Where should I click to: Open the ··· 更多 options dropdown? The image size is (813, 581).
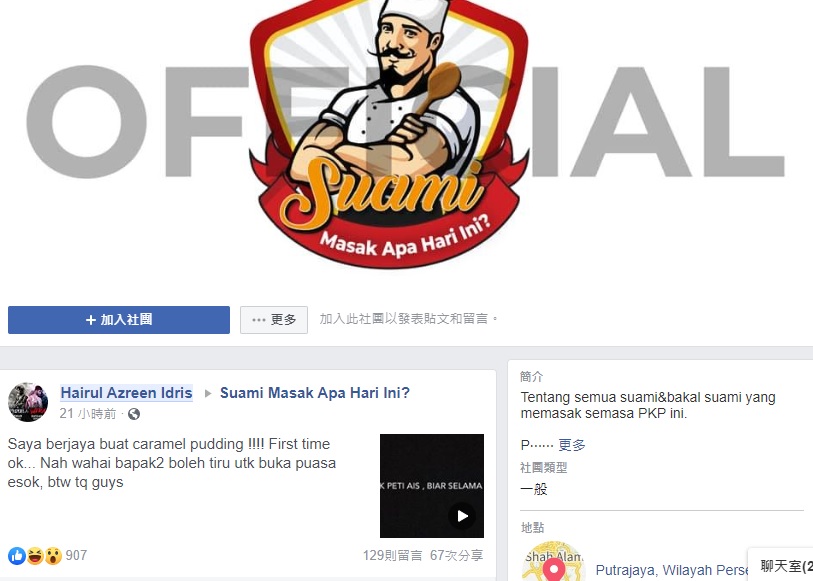click(x=274, y=320)
